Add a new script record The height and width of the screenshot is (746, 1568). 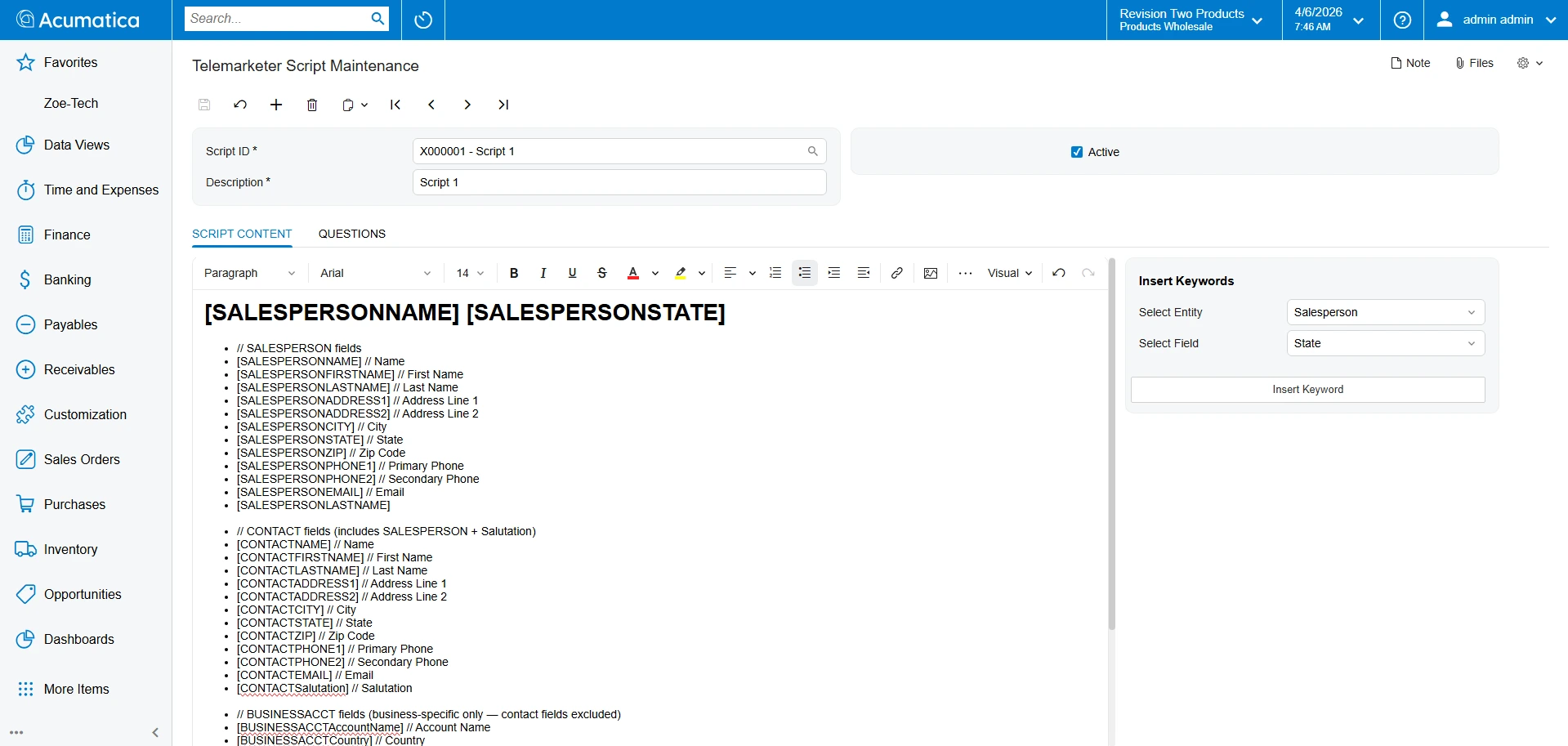click(276, 105)
